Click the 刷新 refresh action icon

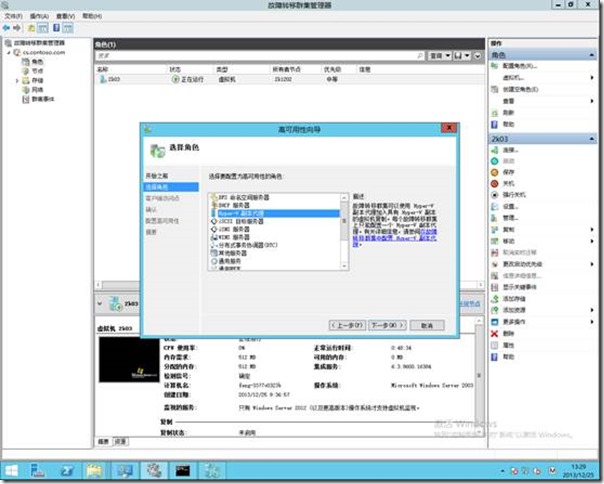[495, 113]
